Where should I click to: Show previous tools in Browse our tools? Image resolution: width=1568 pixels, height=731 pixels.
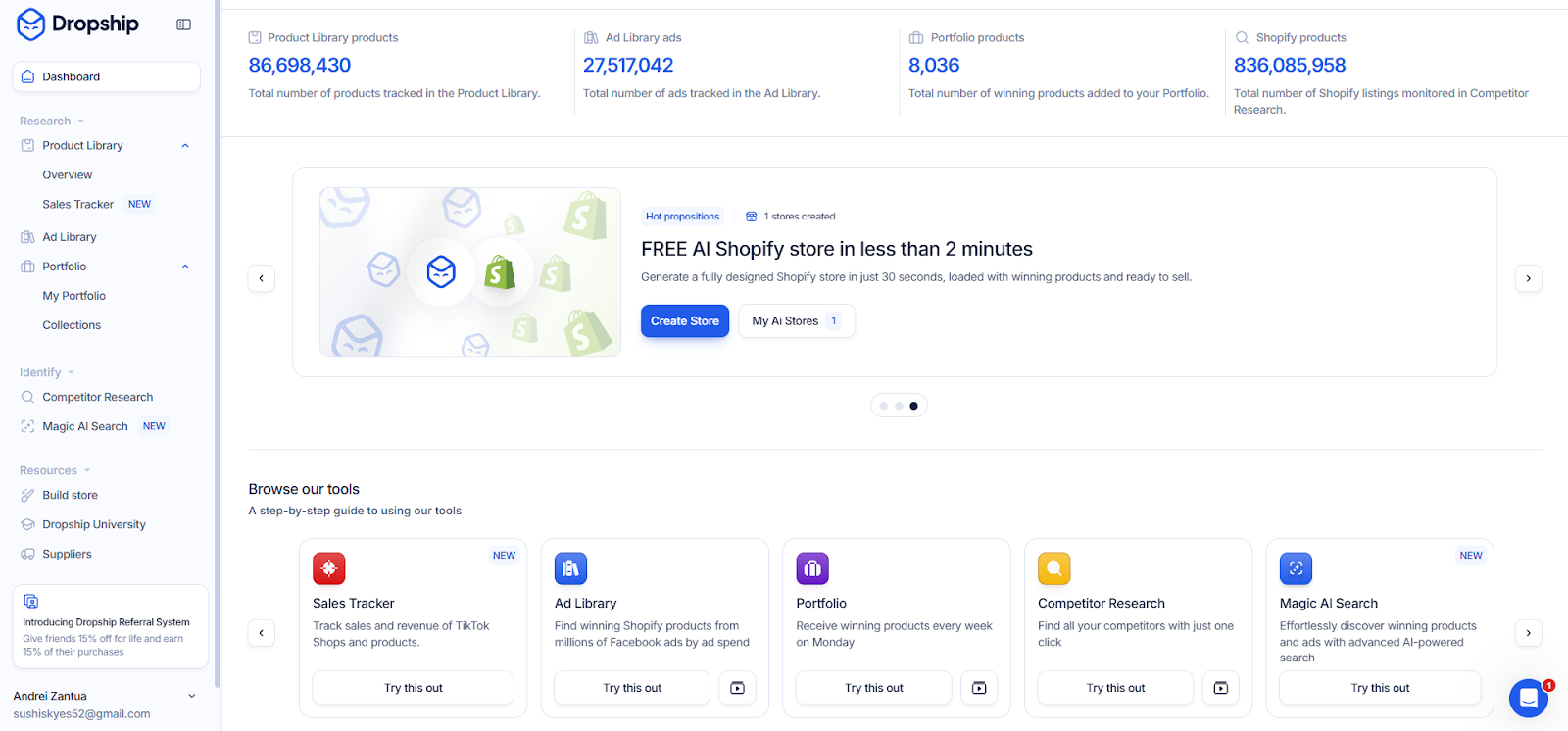coord(261,633)
